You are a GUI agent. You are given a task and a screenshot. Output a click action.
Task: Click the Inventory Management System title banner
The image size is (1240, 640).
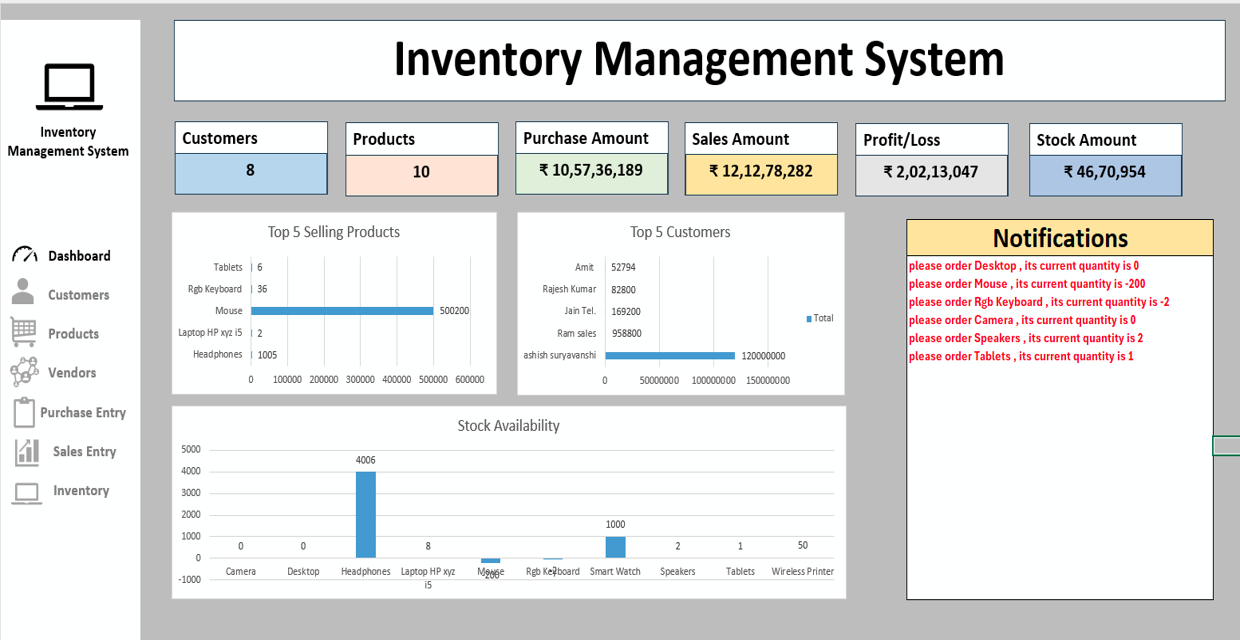click(x=699, y=60)
